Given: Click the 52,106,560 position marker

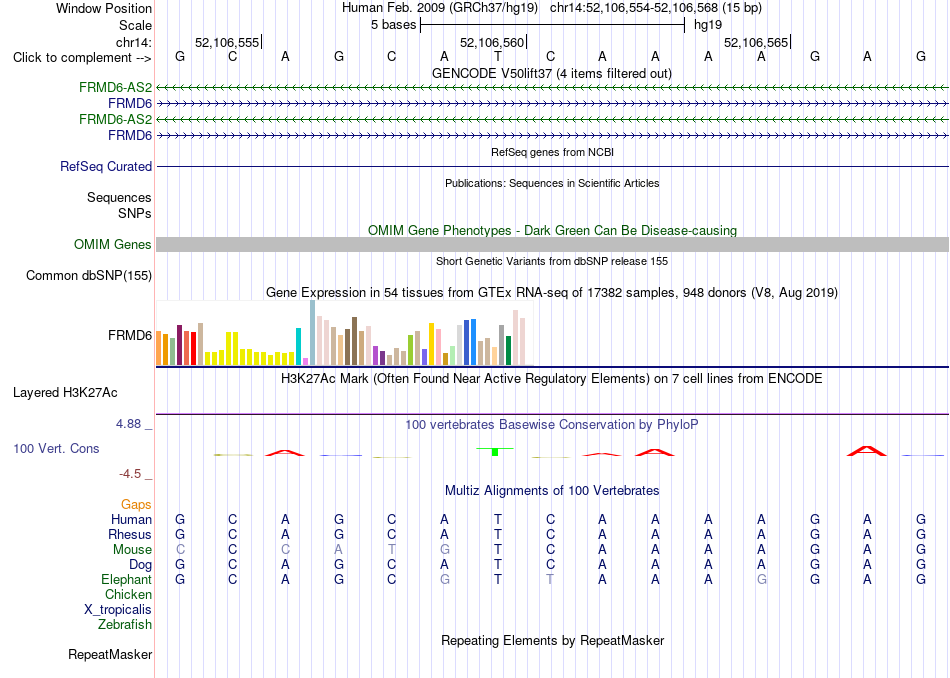Looking at the screenshot, I should click(492, 42).
